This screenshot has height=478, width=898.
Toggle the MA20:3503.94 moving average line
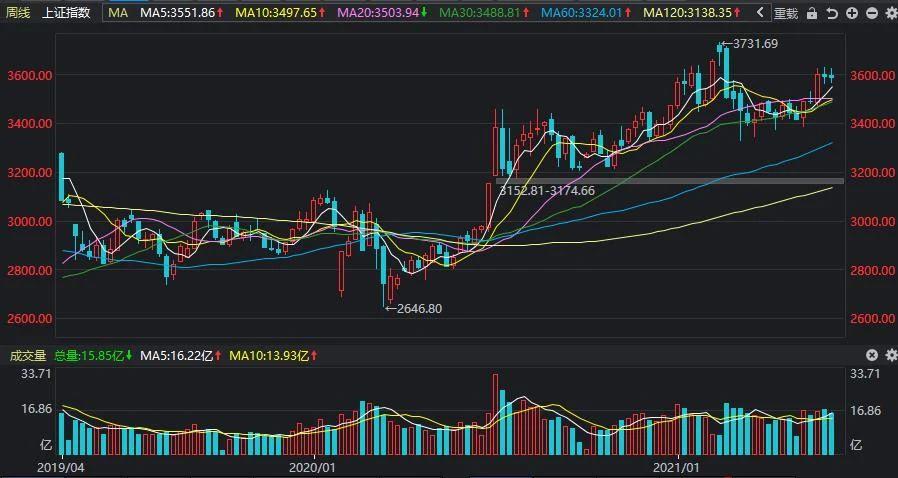[378, 13]
